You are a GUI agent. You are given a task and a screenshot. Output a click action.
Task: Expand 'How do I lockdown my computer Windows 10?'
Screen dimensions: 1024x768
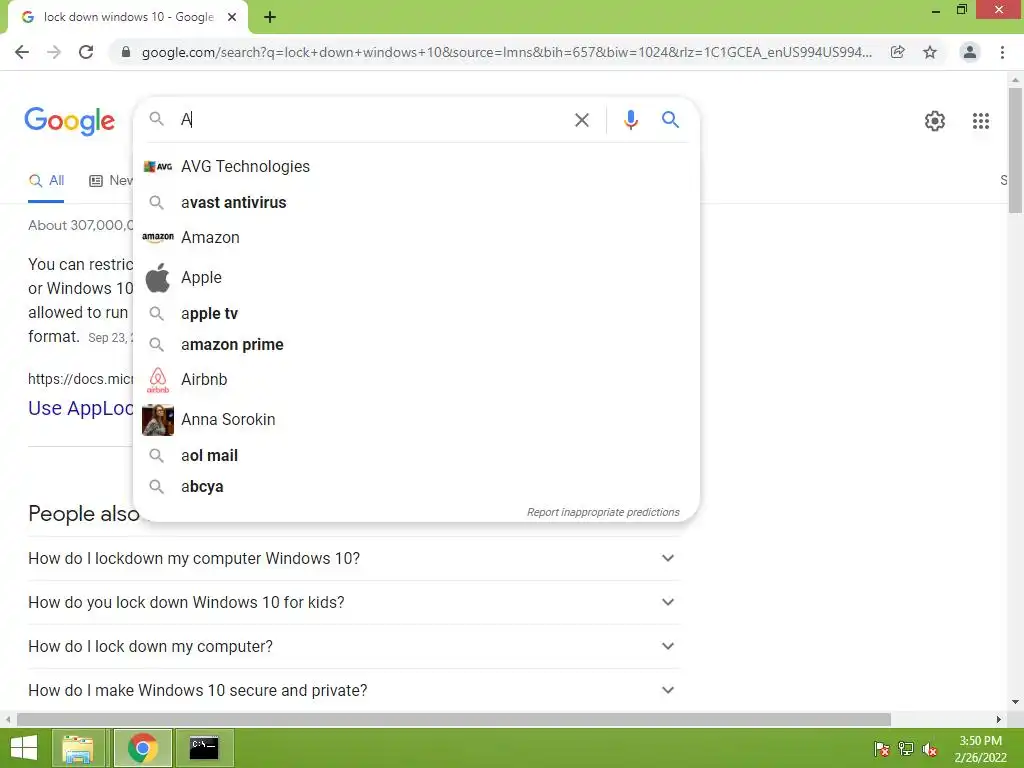click(x=353, y=558)
